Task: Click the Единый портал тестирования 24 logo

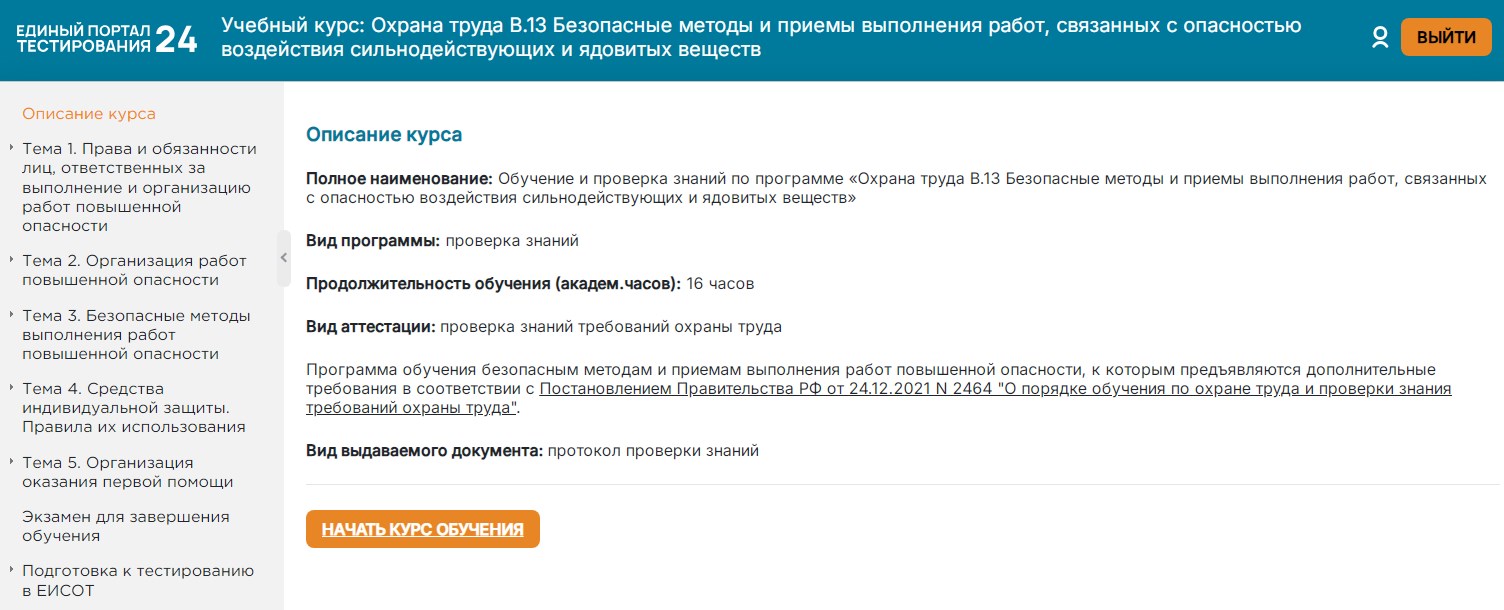Action: point(107,39)
